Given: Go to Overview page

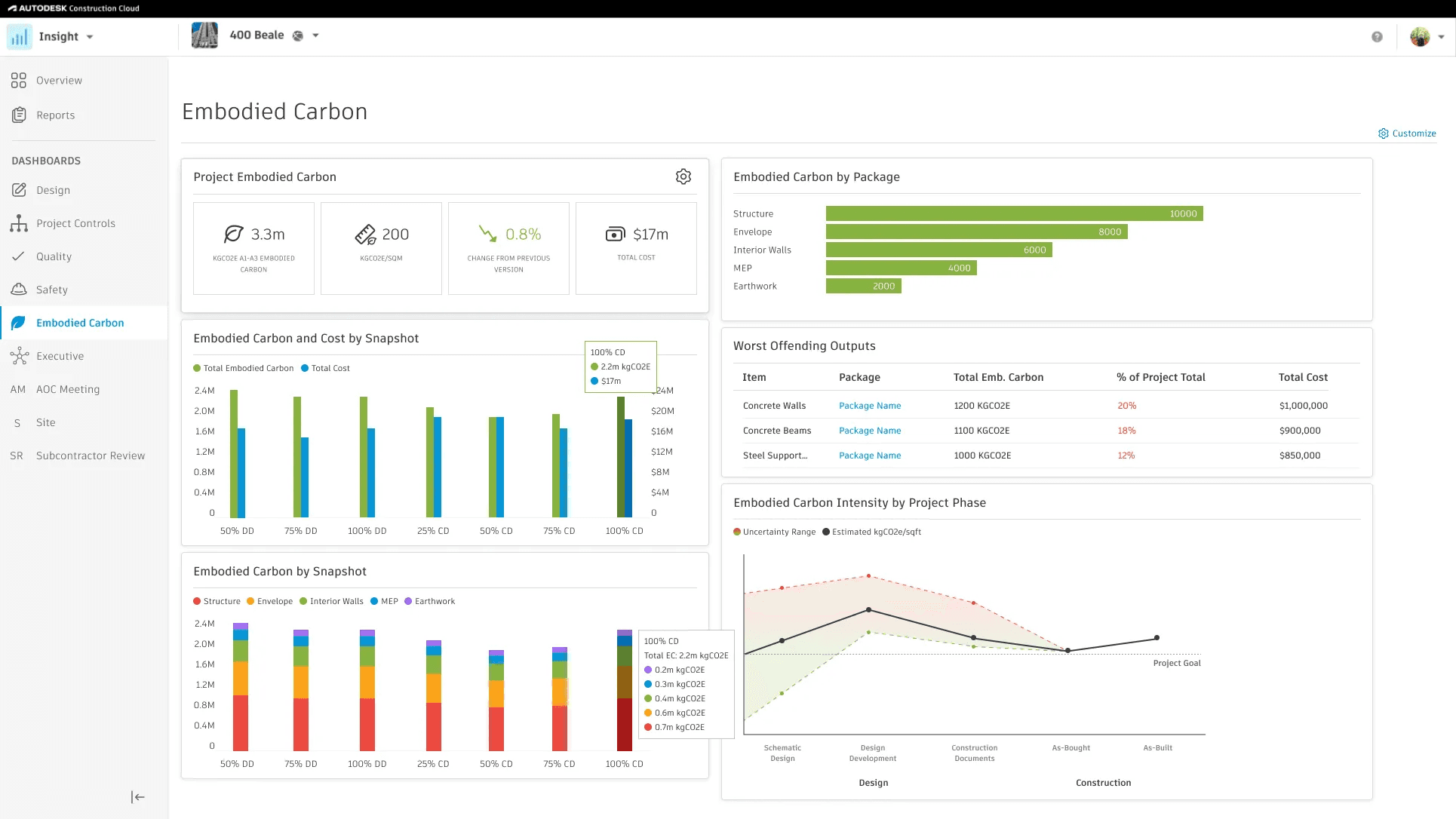Looking at the screenshot, I should (59, 81).
